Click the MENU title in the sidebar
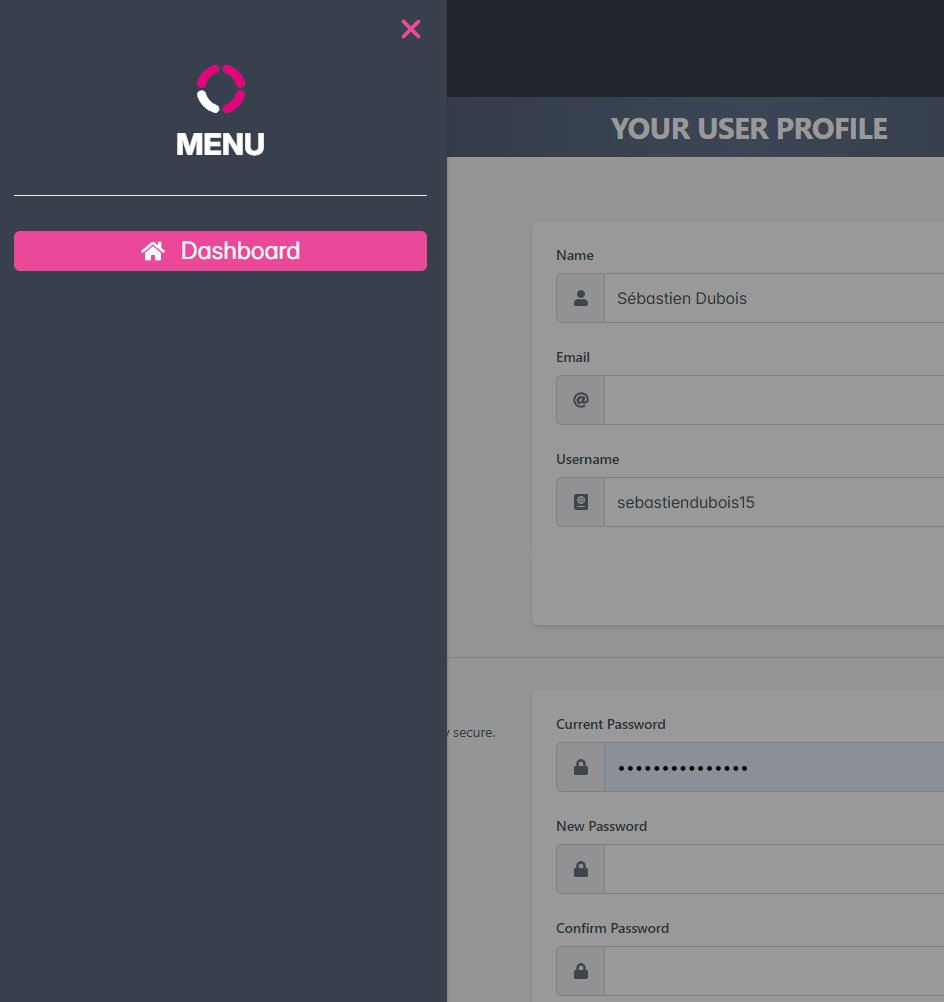This screenshot has width=944, height=1002. pyautogui.click(x=220, y=144)
